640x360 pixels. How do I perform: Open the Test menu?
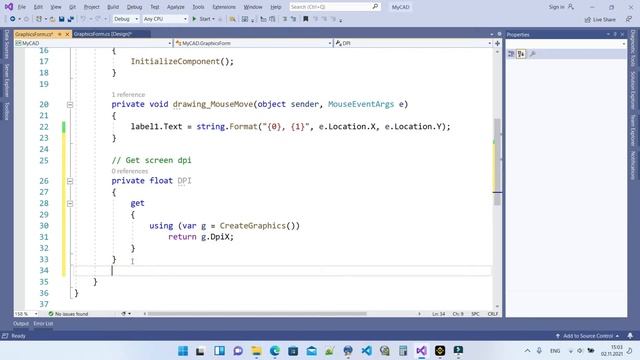pos(155,7)
